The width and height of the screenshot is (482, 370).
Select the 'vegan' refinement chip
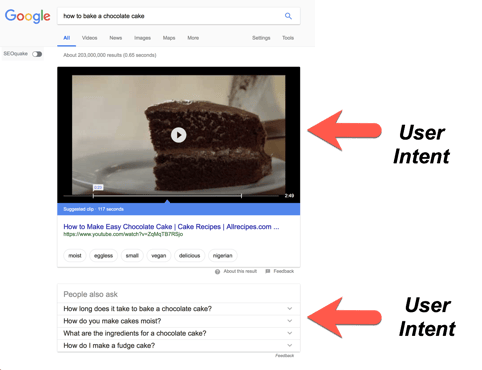click(x=159, y=256)
